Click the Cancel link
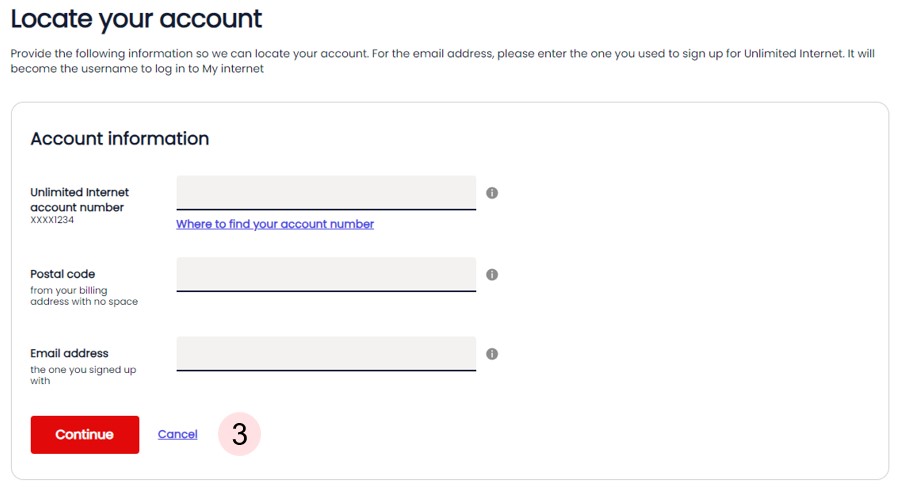This screenshot has width=900, height=489. pos(177,434)
